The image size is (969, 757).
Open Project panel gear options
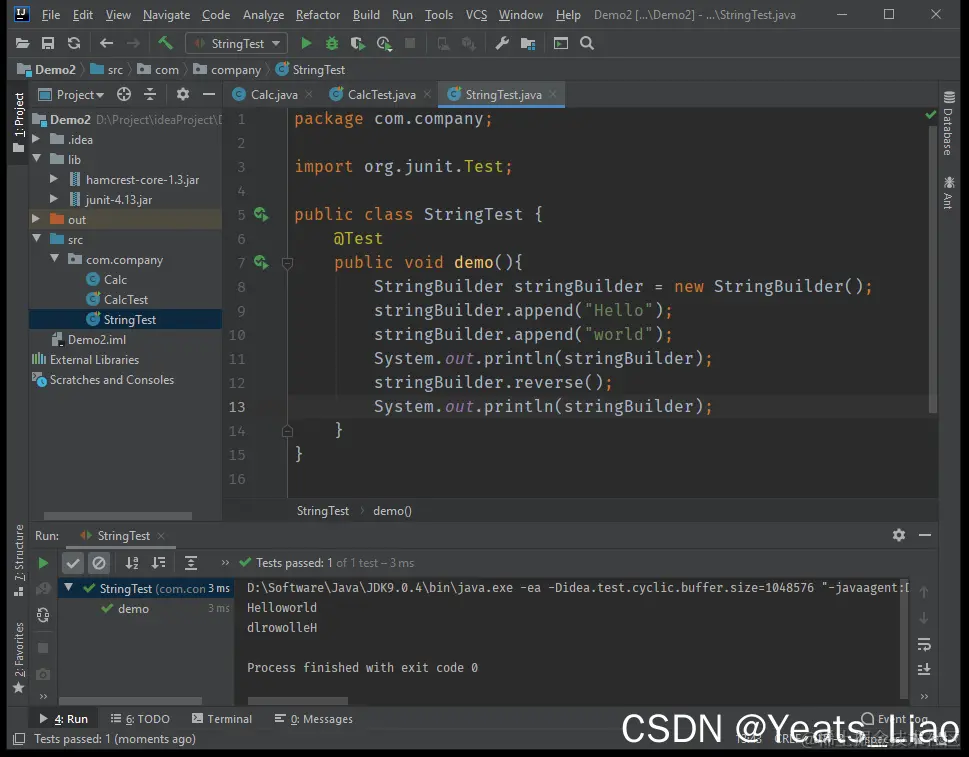(x=182, y=94)
